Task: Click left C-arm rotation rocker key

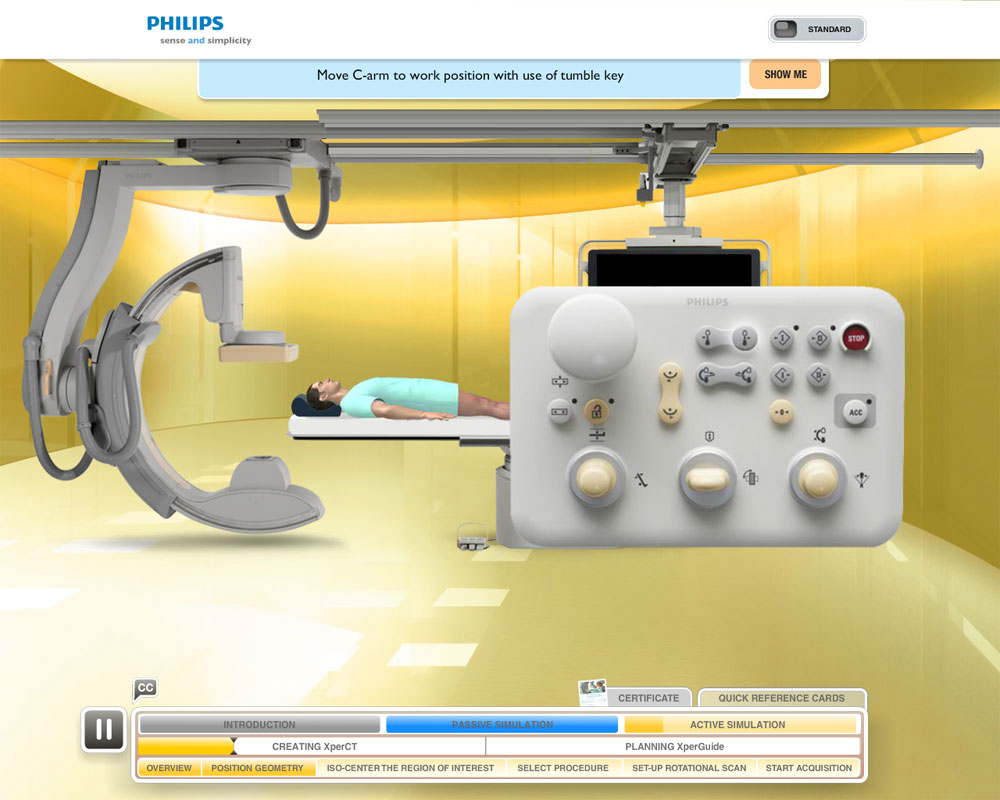Action: 707,376
